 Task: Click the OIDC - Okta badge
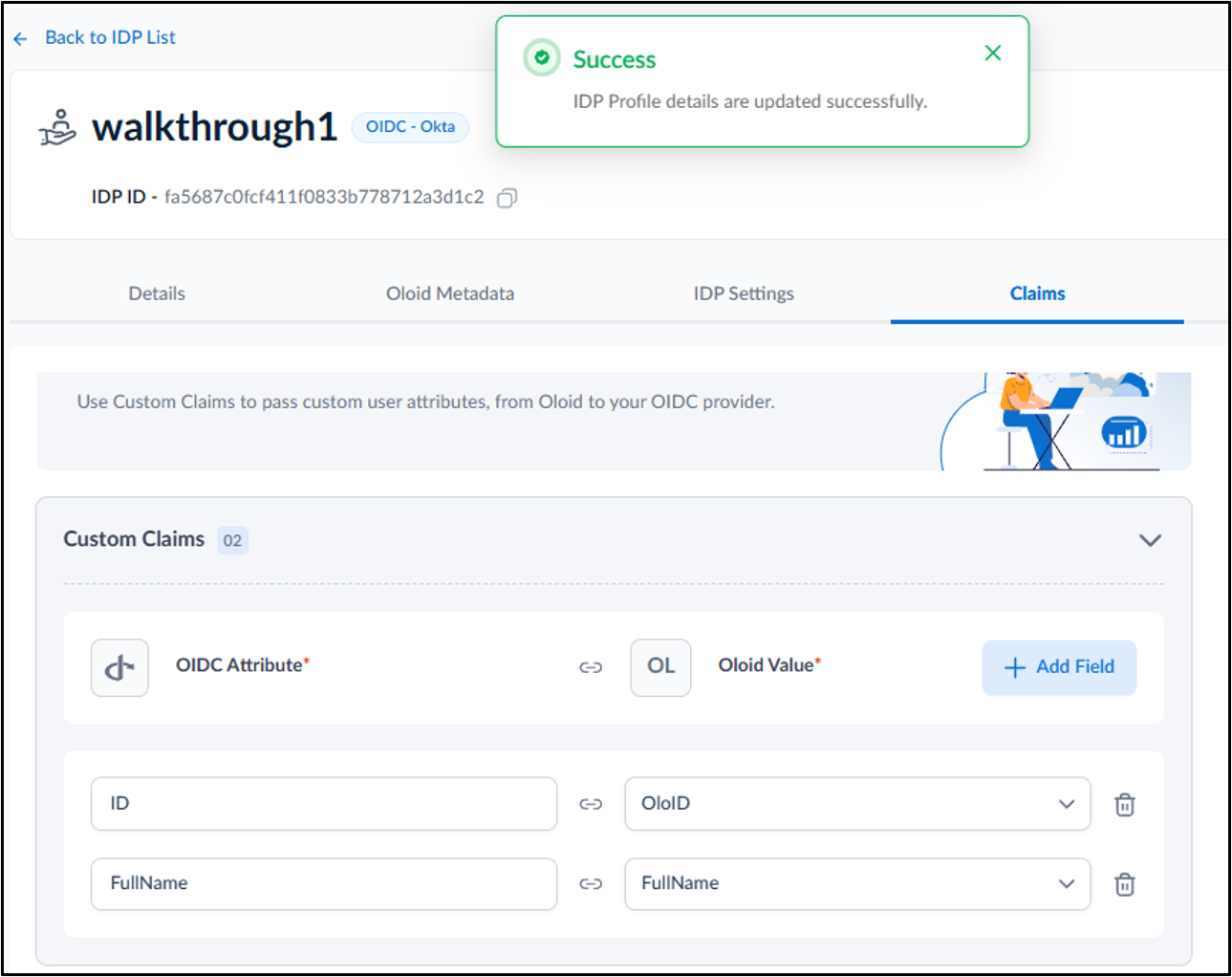tap(410, 127)
